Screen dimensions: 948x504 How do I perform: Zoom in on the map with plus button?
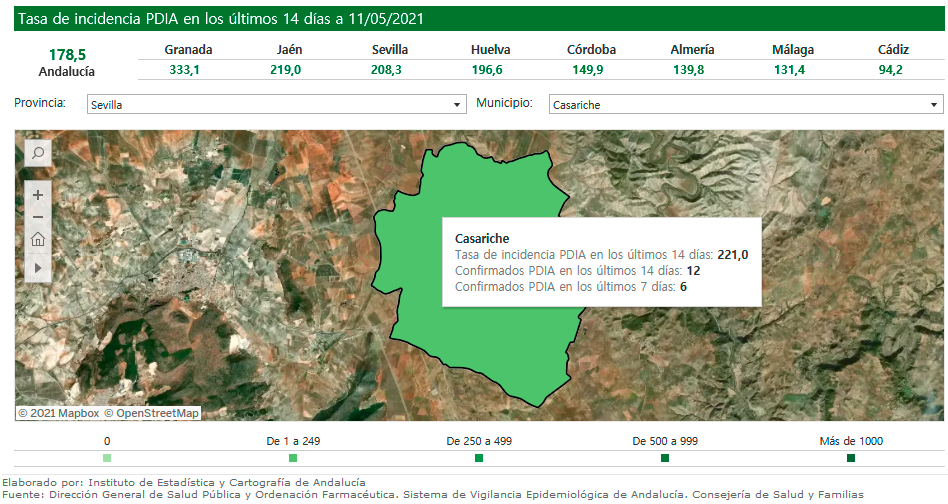coord(37,195)
